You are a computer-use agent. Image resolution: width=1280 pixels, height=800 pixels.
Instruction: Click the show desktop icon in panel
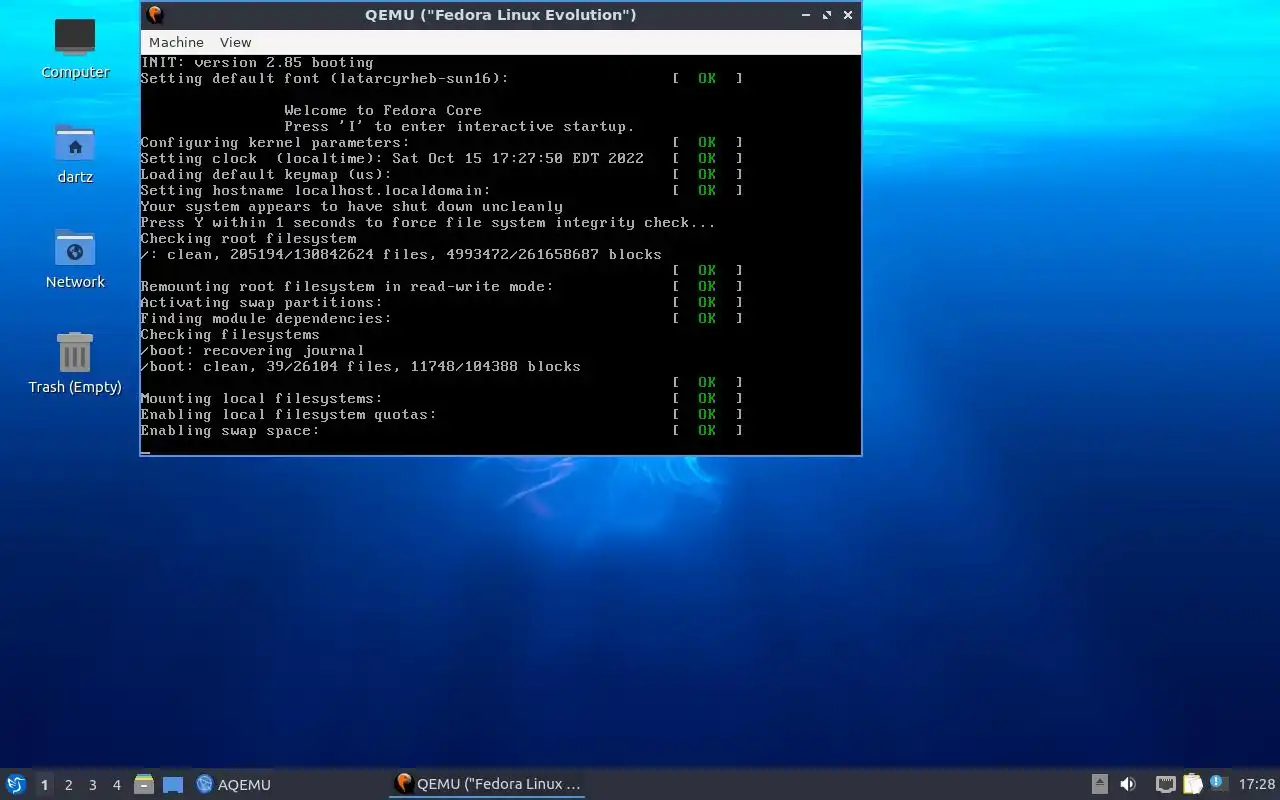172,785
